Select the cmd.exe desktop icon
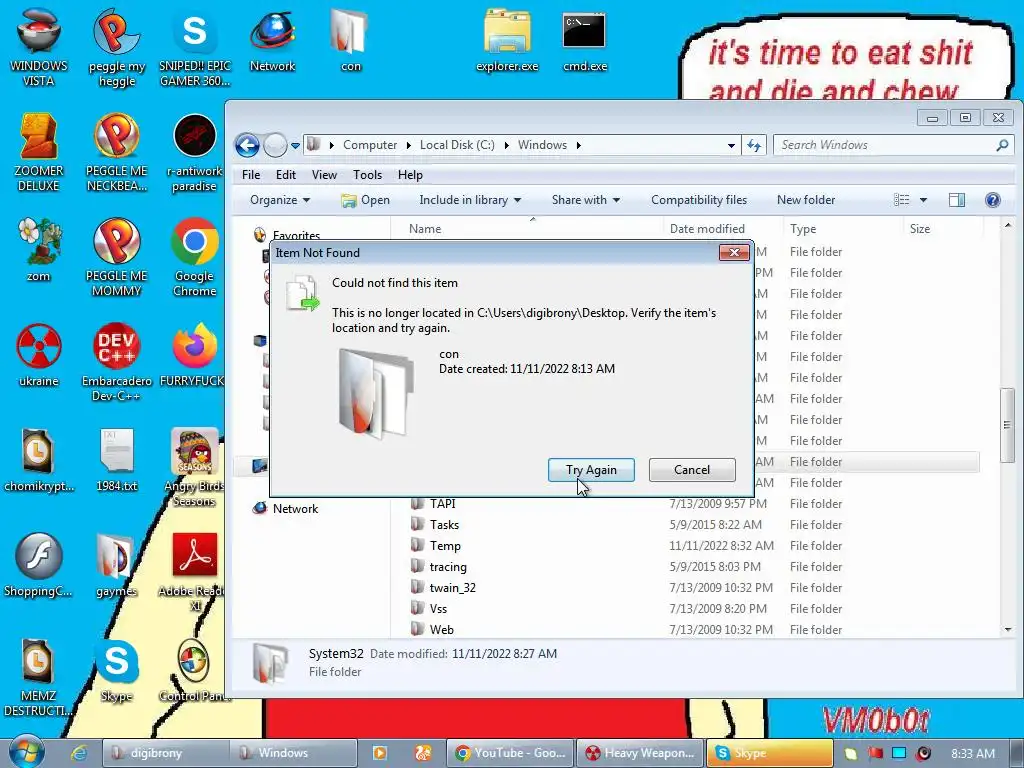 (x=585, y=40)
